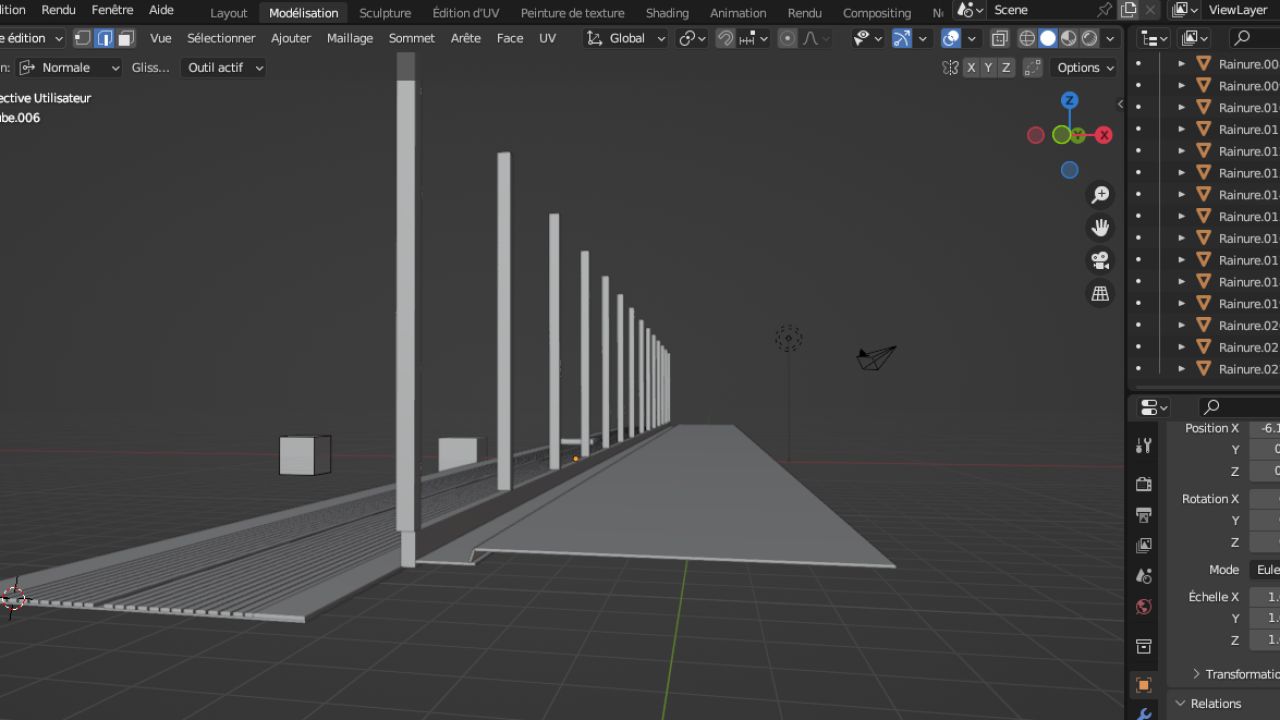This screenshot has width=1280, height=720.
Task: Toggle camera view gizmo icon
Action: pyautogui.click(x=1100, y=261)
